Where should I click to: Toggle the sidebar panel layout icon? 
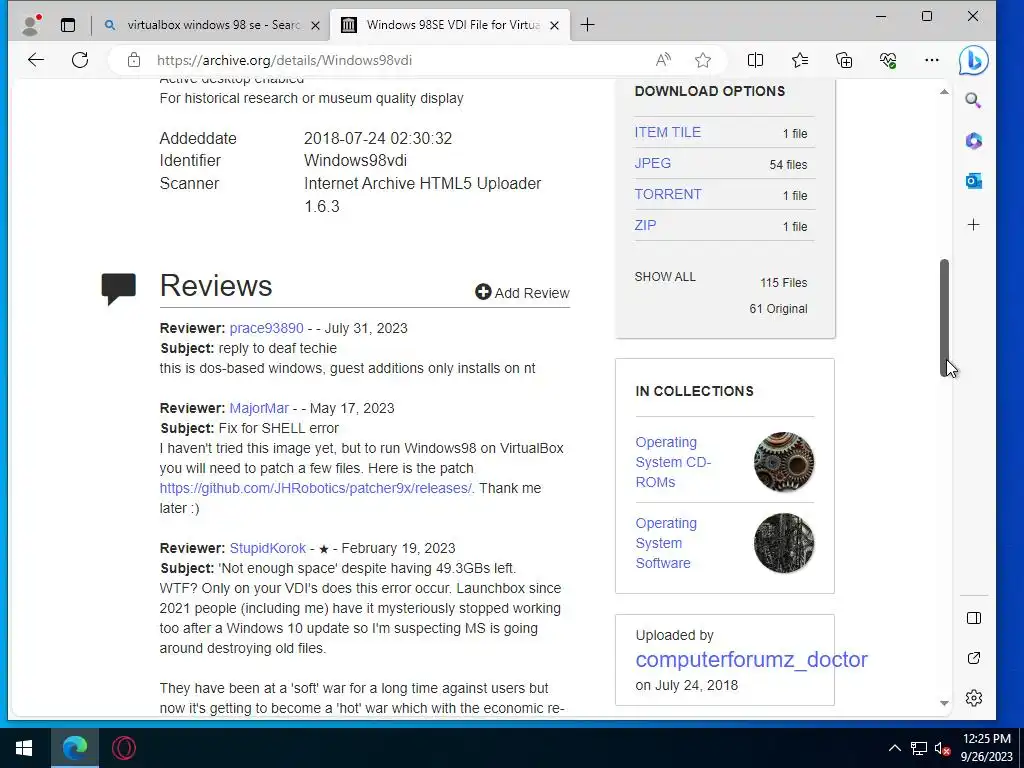(x=973, y=618)
